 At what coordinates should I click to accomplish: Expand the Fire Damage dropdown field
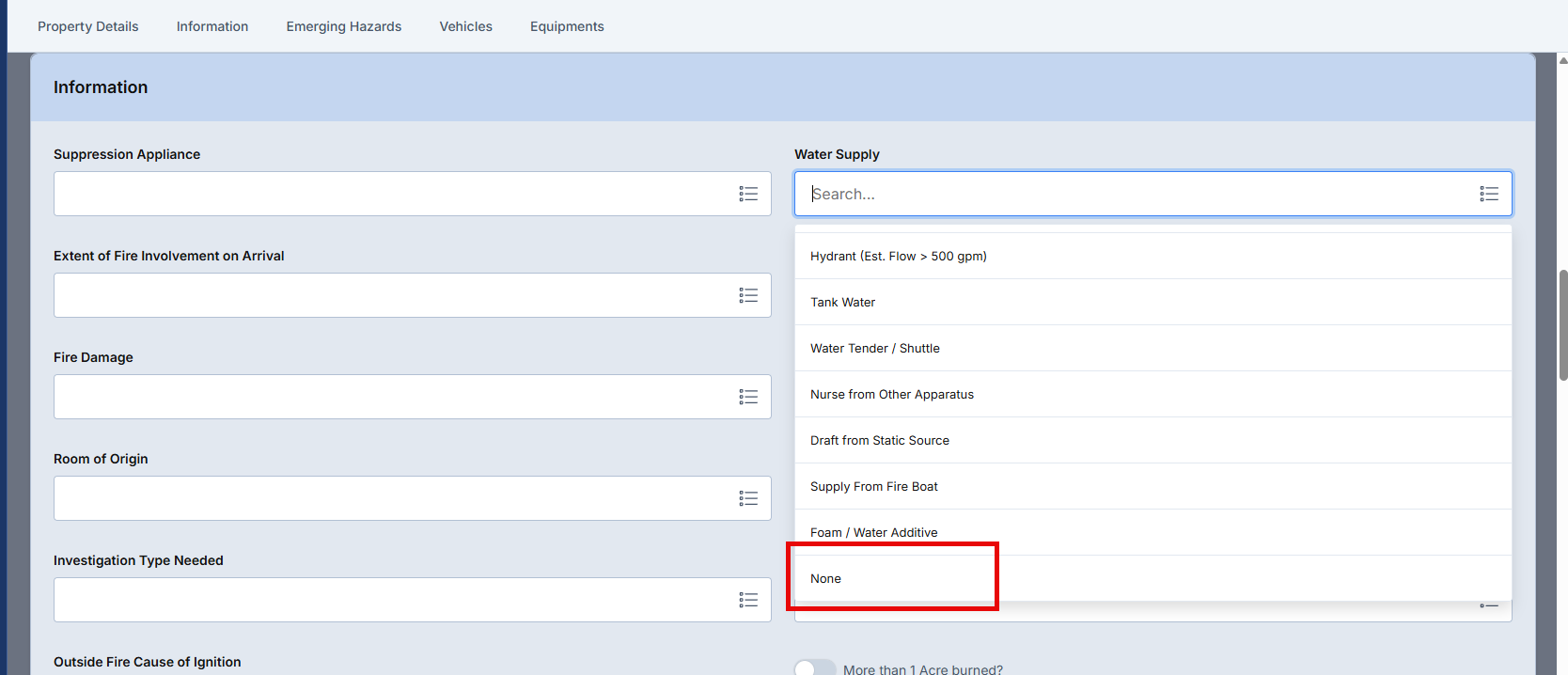(x=395, y=397)
